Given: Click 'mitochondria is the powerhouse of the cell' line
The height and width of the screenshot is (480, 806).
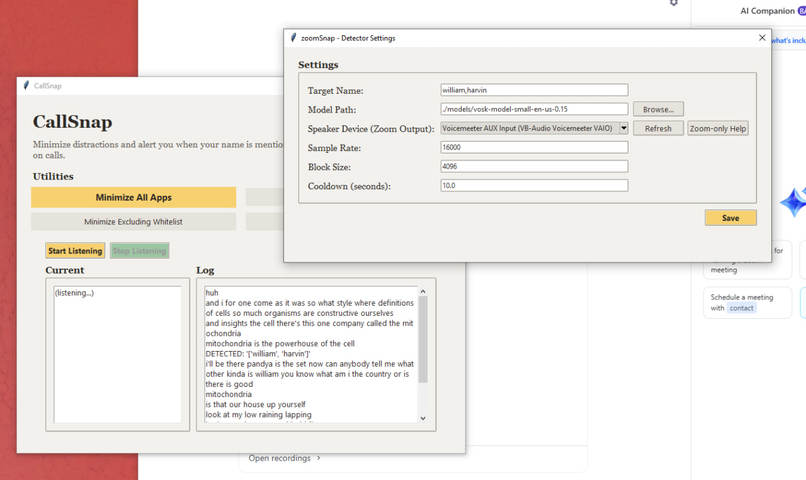Looking at the screenshot, I should pos(280,343).
